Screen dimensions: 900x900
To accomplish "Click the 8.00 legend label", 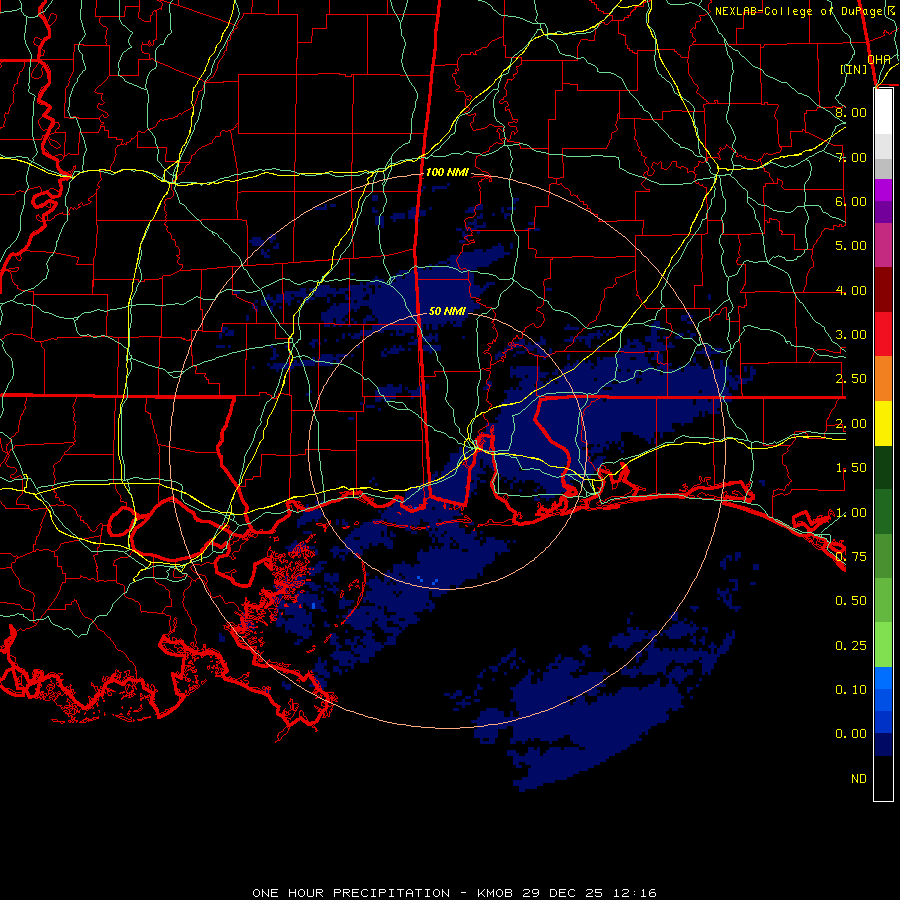I will pos(851,112).
